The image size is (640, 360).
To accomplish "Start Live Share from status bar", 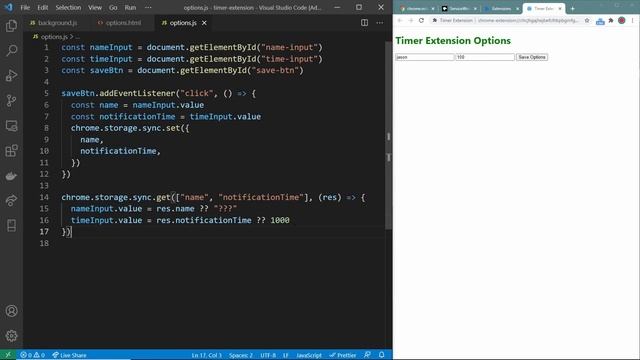I will 69,355.
